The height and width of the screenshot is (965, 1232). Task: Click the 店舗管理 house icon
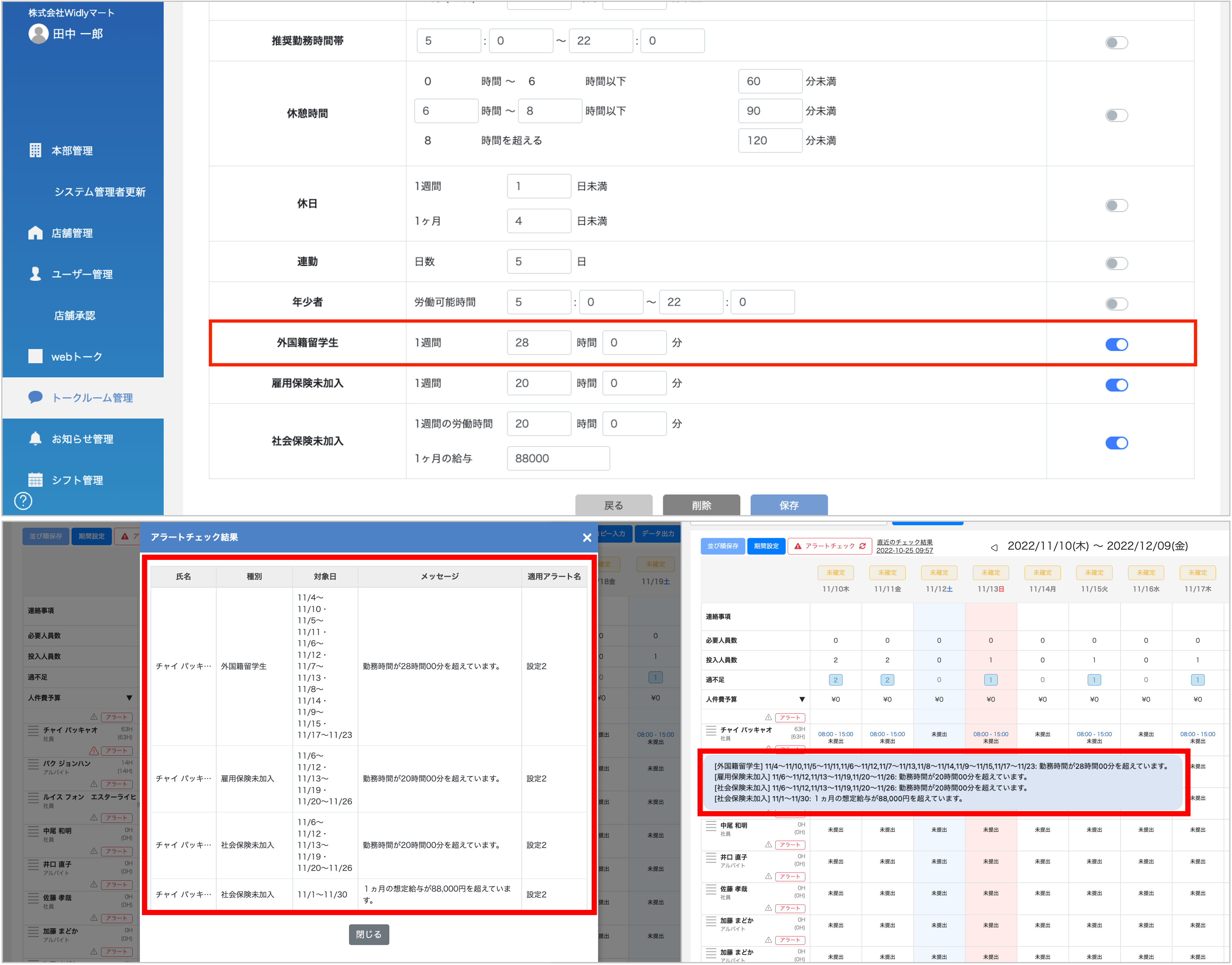point(35,233)
